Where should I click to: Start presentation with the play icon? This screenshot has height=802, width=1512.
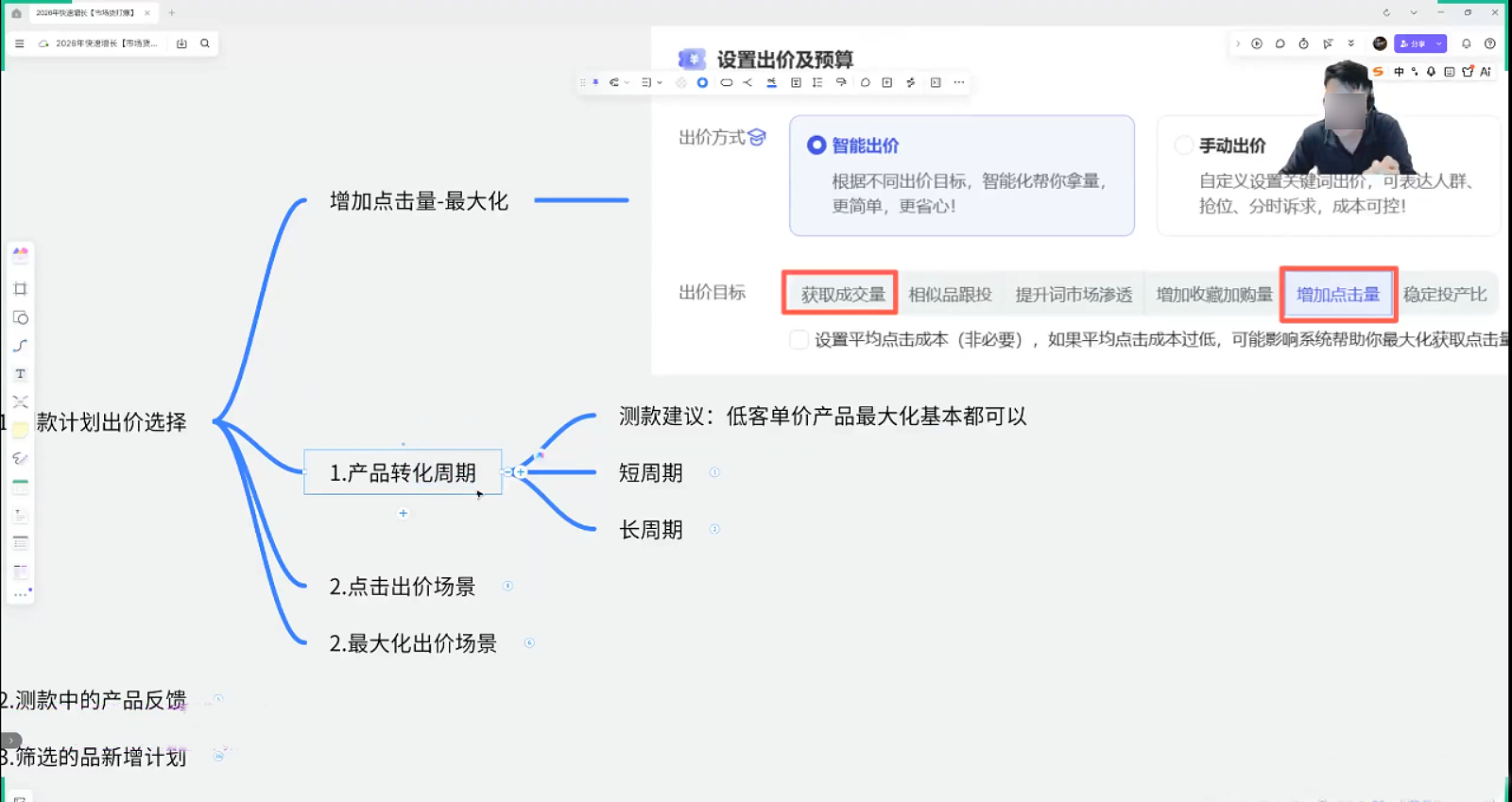pyautogui.click(x=1257, y=43)
